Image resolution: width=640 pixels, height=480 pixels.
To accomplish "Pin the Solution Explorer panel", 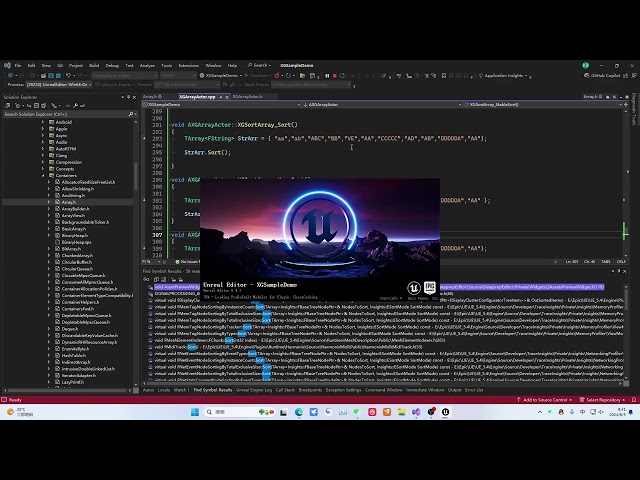I will point(128,97).
